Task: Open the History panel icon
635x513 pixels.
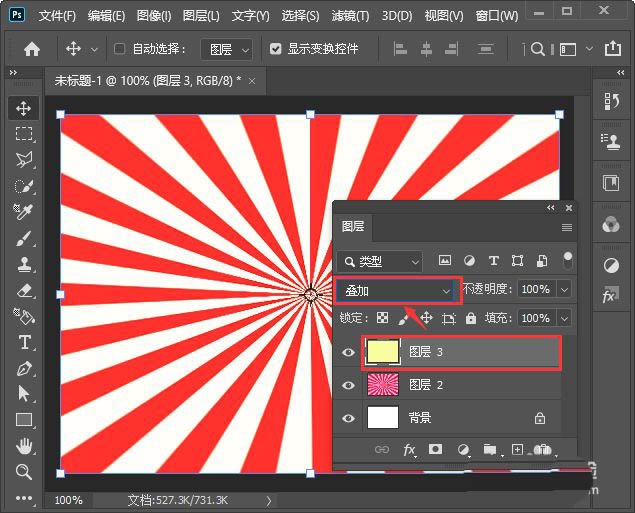Action: tap(611, 101)
